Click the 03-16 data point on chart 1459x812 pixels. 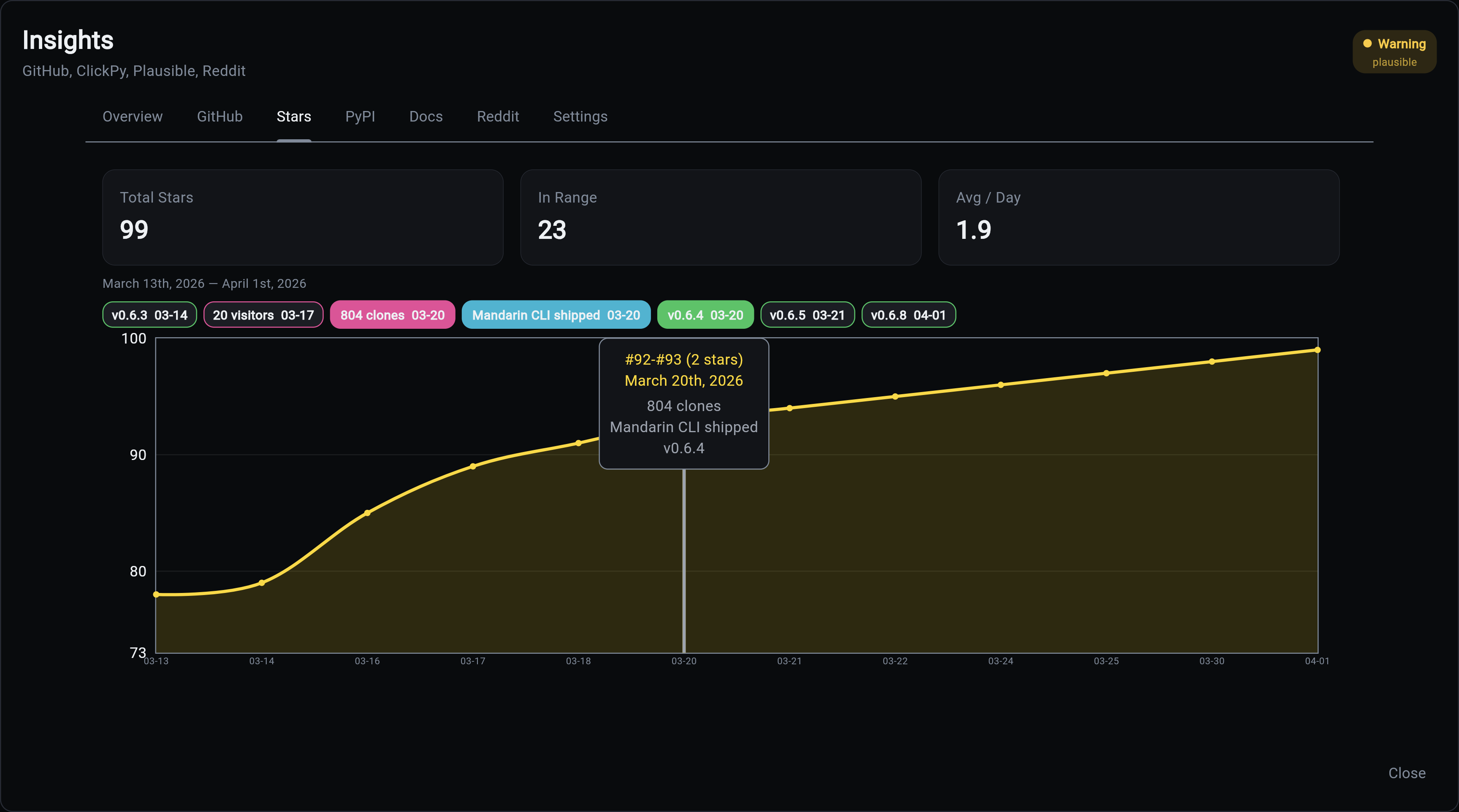367,513
